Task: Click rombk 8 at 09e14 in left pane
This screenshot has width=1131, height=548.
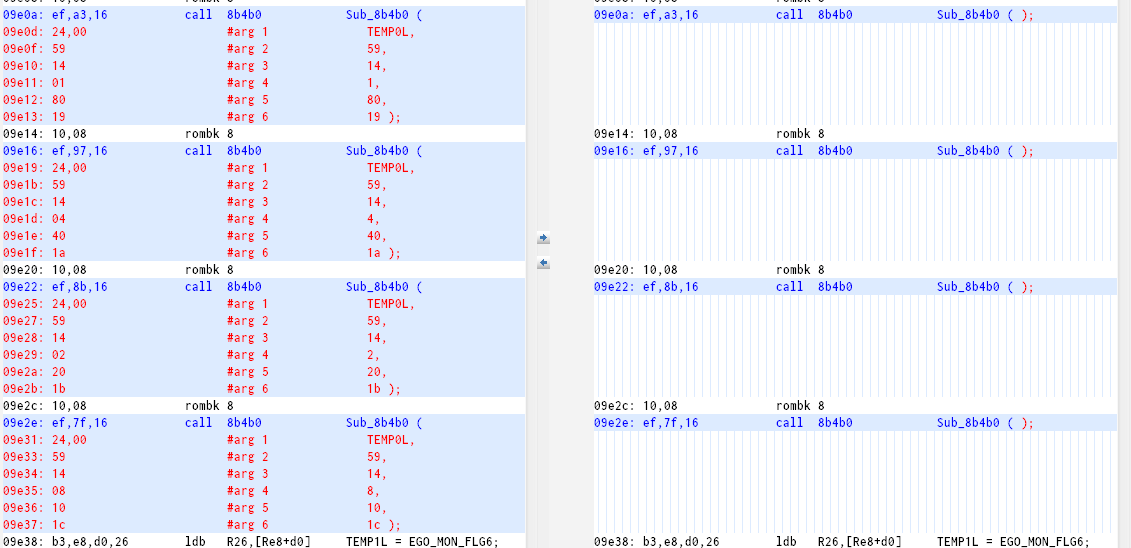Action: [x=209, y=134]
